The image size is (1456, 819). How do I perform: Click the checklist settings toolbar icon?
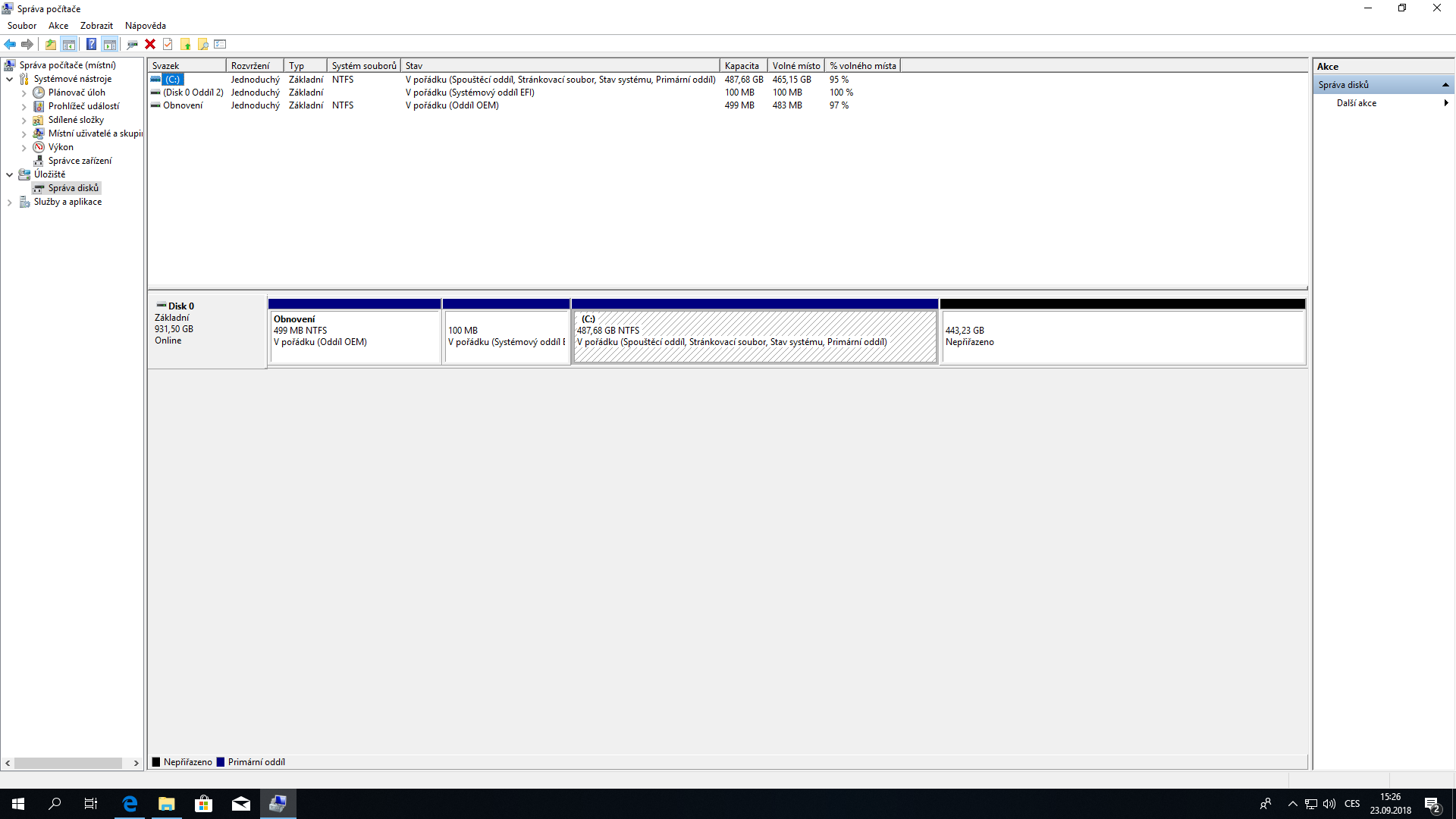[x=221, y=44]
